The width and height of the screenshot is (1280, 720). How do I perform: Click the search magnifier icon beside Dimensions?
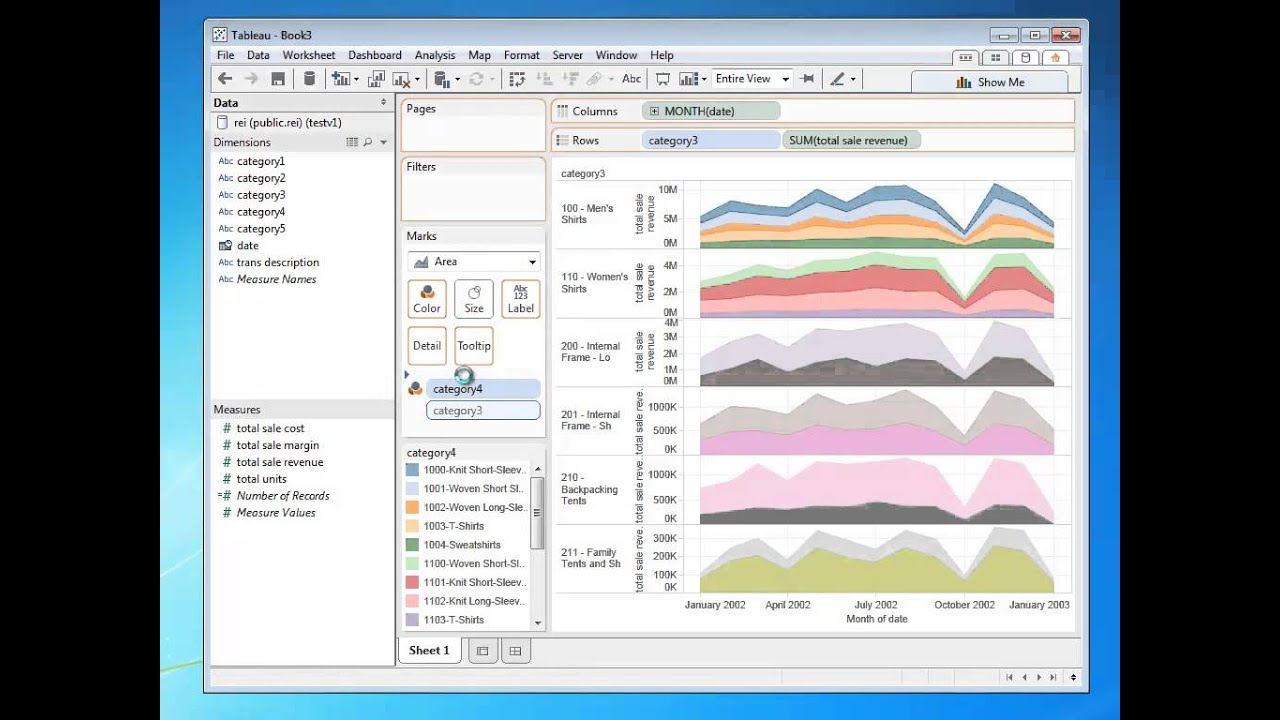(x=368, y=143)
